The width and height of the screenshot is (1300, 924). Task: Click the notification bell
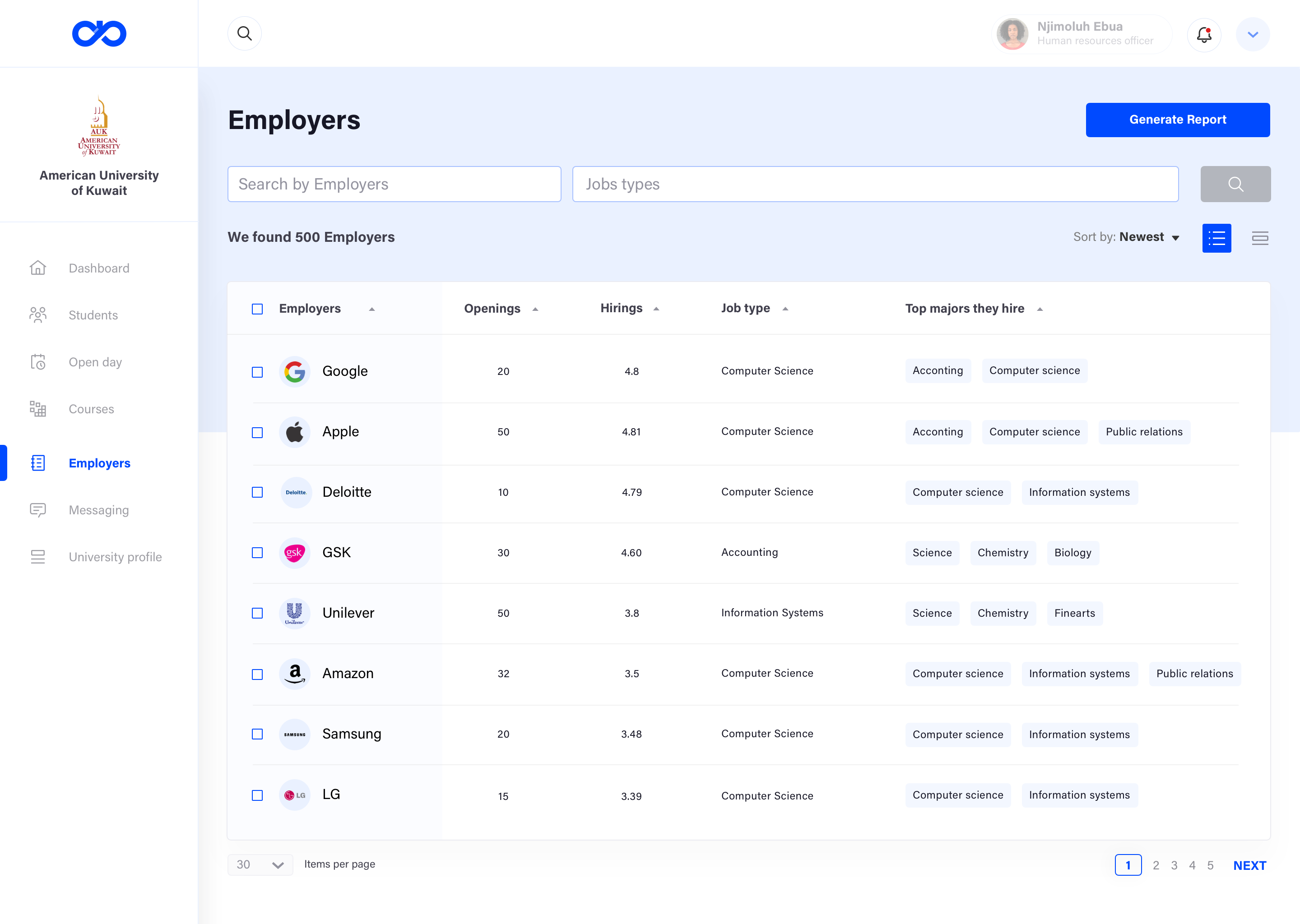pyautogui.click(x=1204, y=35)
